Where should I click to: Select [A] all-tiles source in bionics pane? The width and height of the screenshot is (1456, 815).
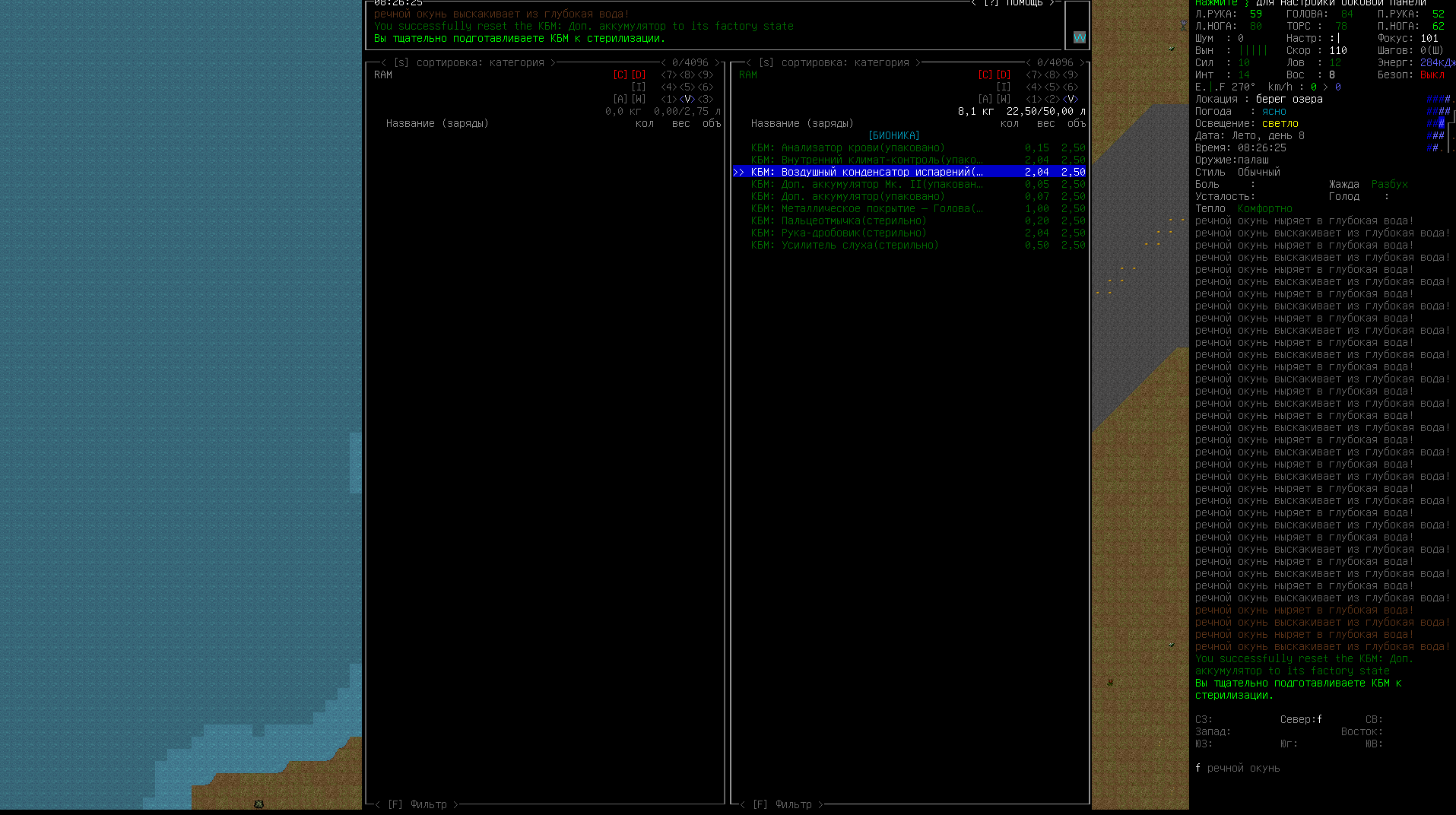(985, 99)
